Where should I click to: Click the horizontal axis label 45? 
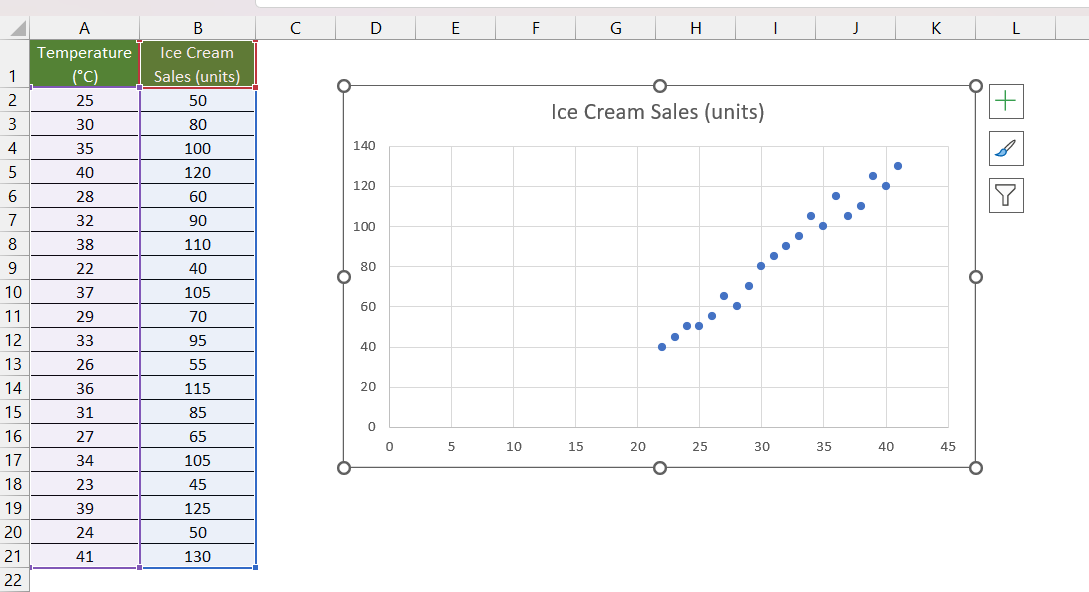click(x=948, y=446)
